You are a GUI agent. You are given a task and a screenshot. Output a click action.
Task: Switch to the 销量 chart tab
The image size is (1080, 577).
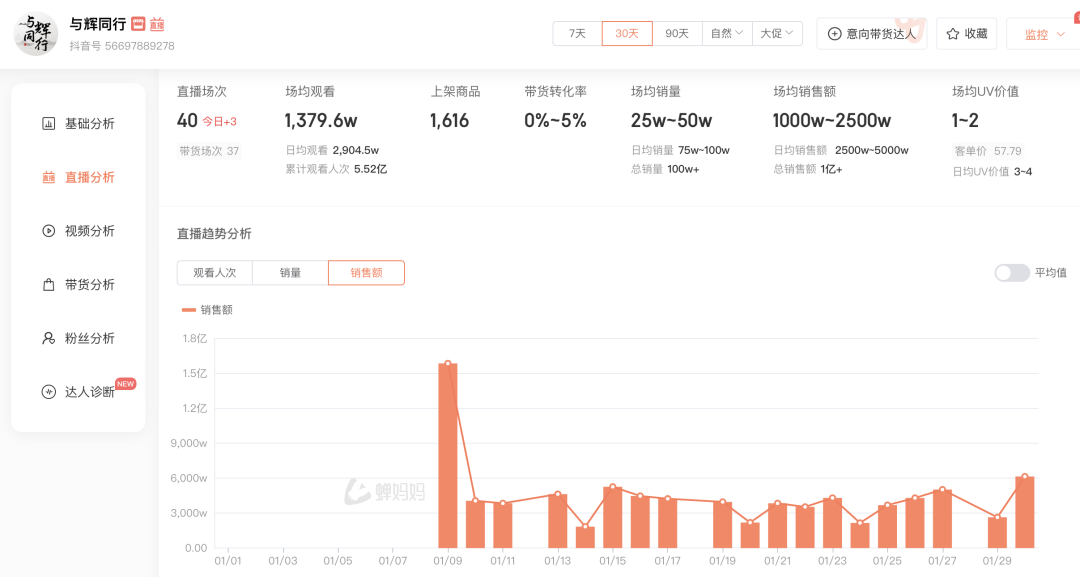pyautogui.click(x=290, y=273)
